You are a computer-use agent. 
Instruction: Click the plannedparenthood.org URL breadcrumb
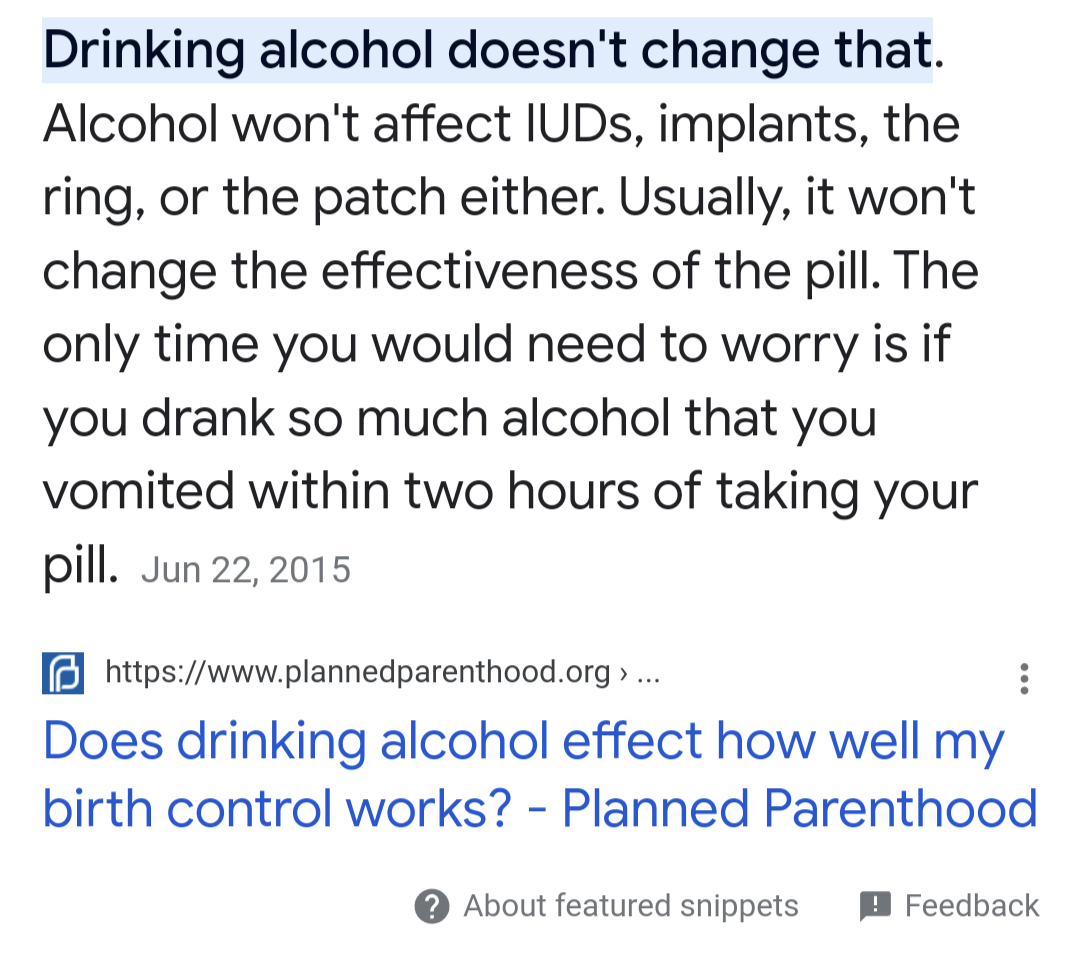(357, 672)
